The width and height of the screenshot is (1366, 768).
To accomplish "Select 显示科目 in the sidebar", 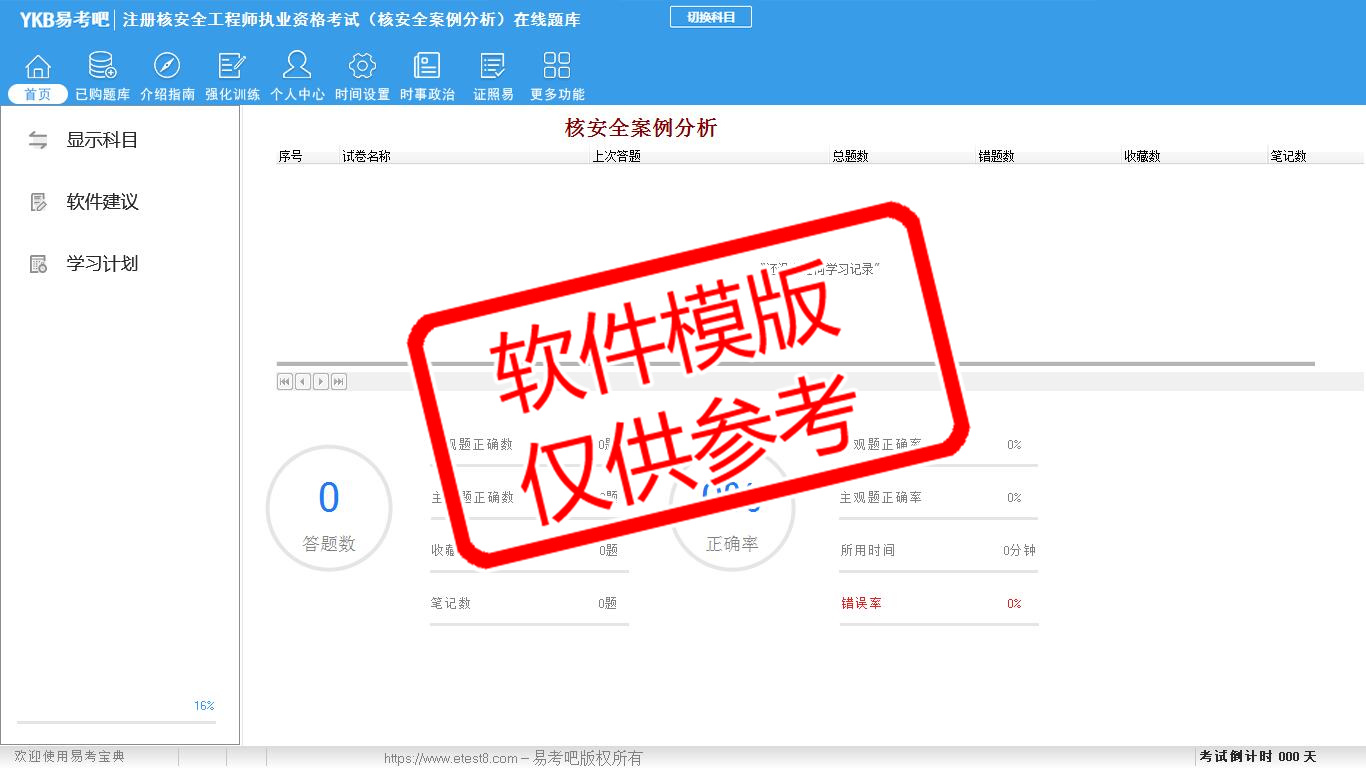I will [x=102, y=140].
